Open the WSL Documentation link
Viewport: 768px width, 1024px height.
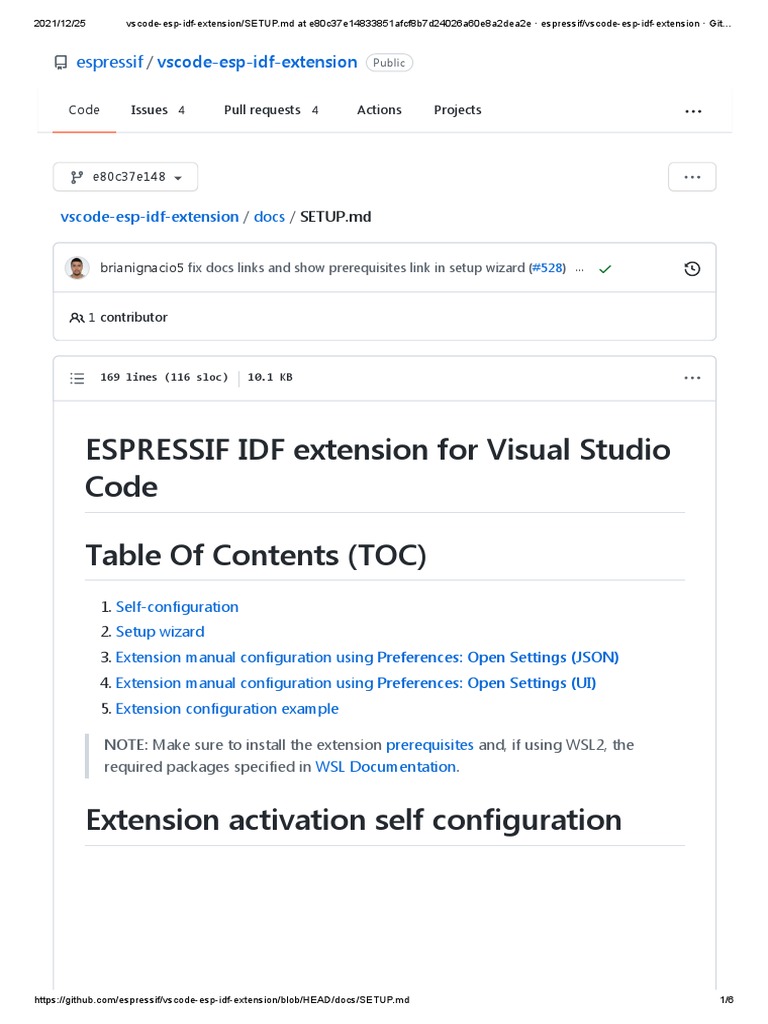click(x=386, y=767)
